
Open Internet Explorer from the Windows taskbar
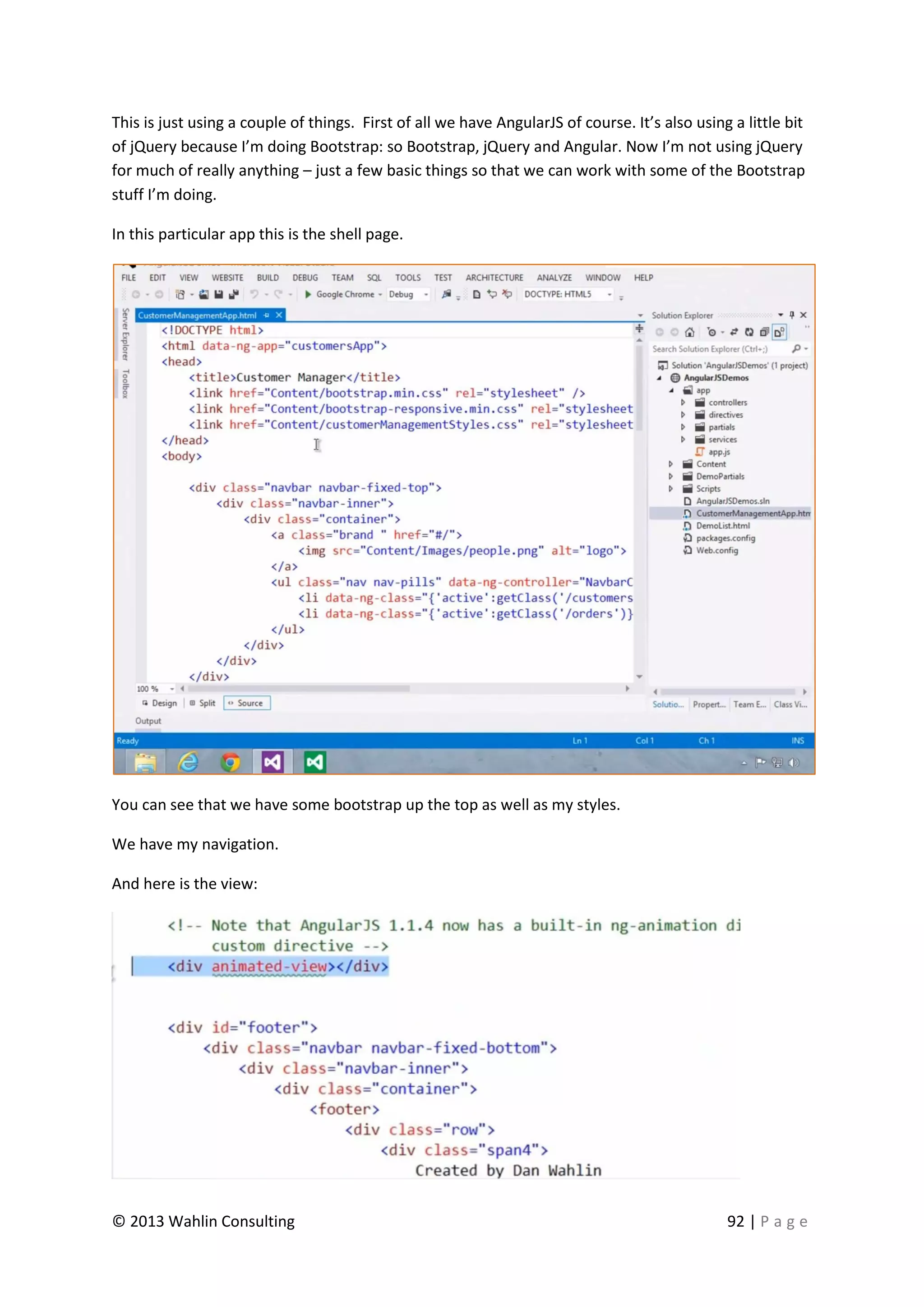tap(188, 762)
